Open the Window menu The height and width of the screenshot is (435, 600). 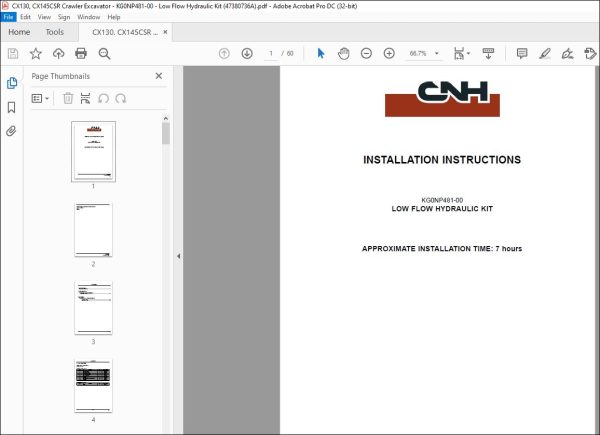tap(88, 17)
